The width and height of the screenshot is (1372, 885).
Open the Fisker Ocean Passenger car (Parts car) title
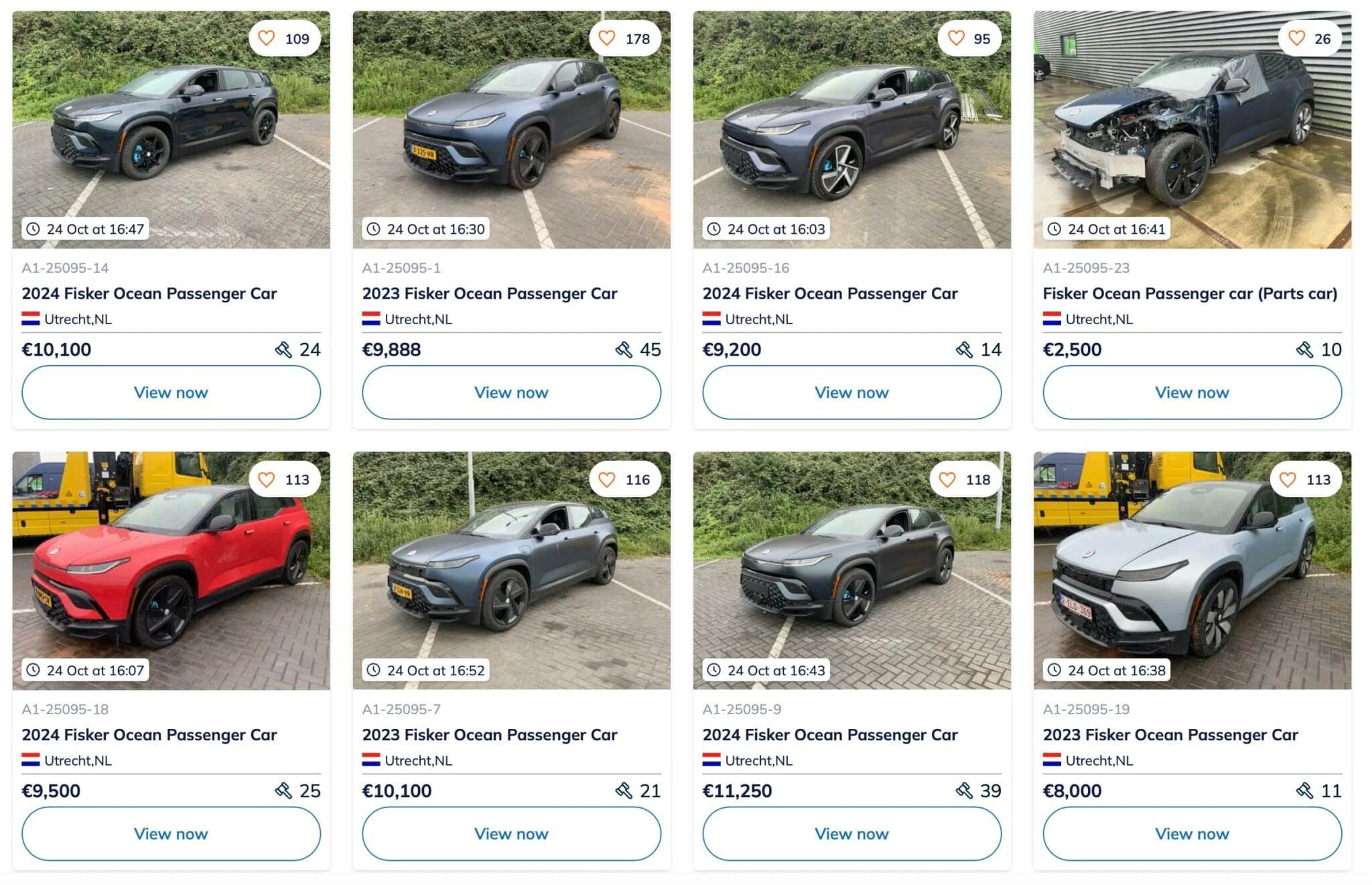1190,293
